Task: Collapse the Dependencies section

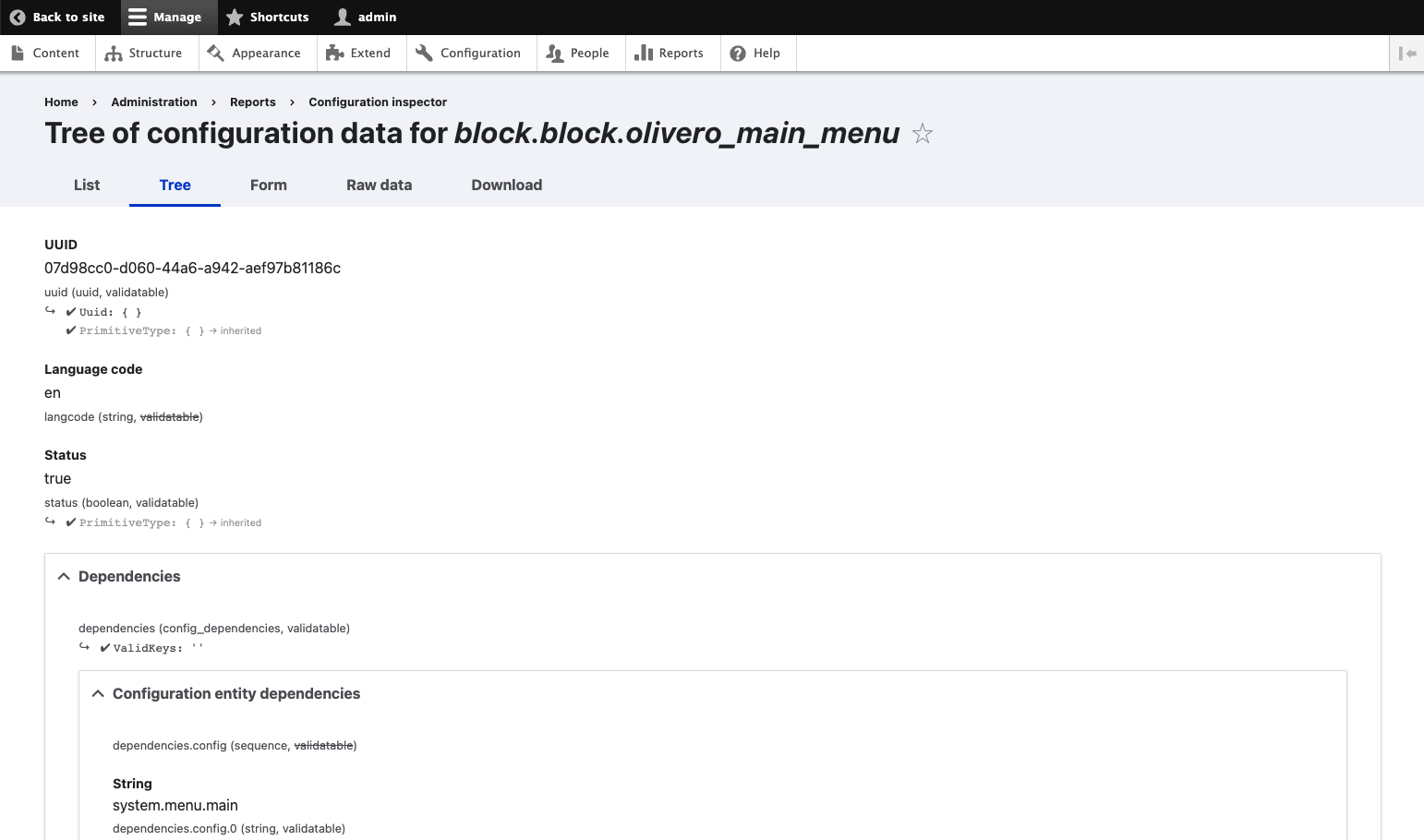Action: [129, 576]
